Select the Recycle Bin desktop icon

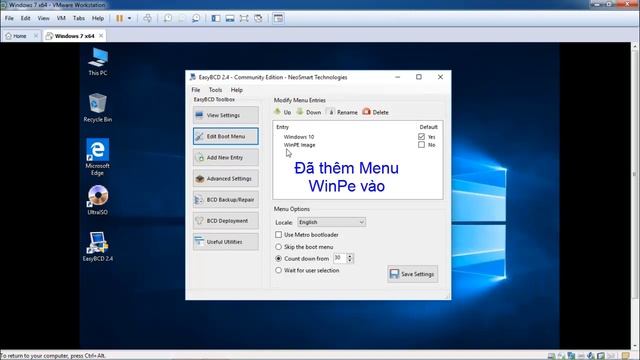tap(98, 108)
